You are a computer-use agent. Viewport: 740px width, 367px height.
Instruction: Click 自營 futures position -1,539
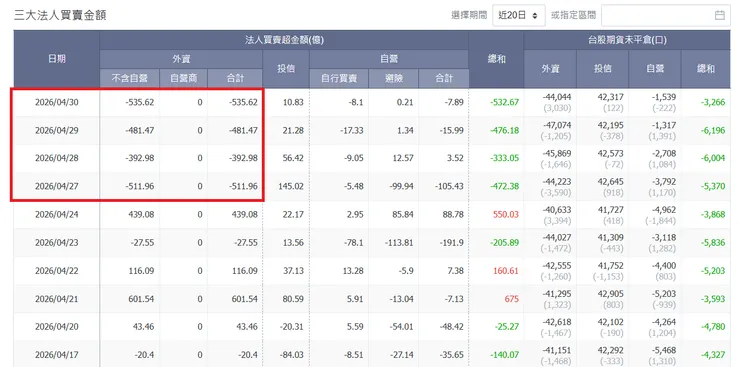click(x=664, y=97)
